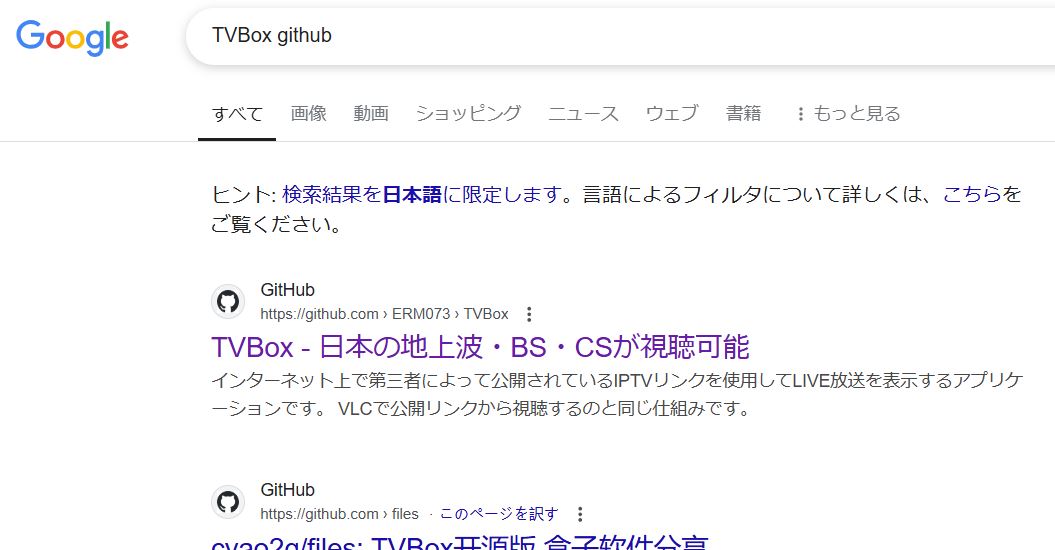Click the github.com › files URL

click(x=339, y=514)
